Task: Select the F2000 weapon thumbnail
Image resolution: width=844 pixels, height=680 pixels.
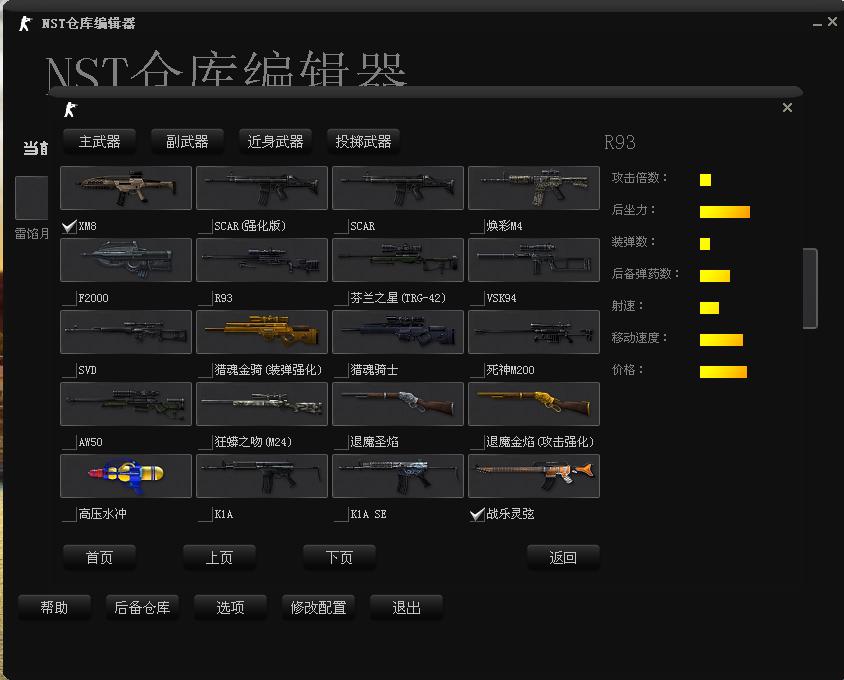Action: [x=126, y=260]
